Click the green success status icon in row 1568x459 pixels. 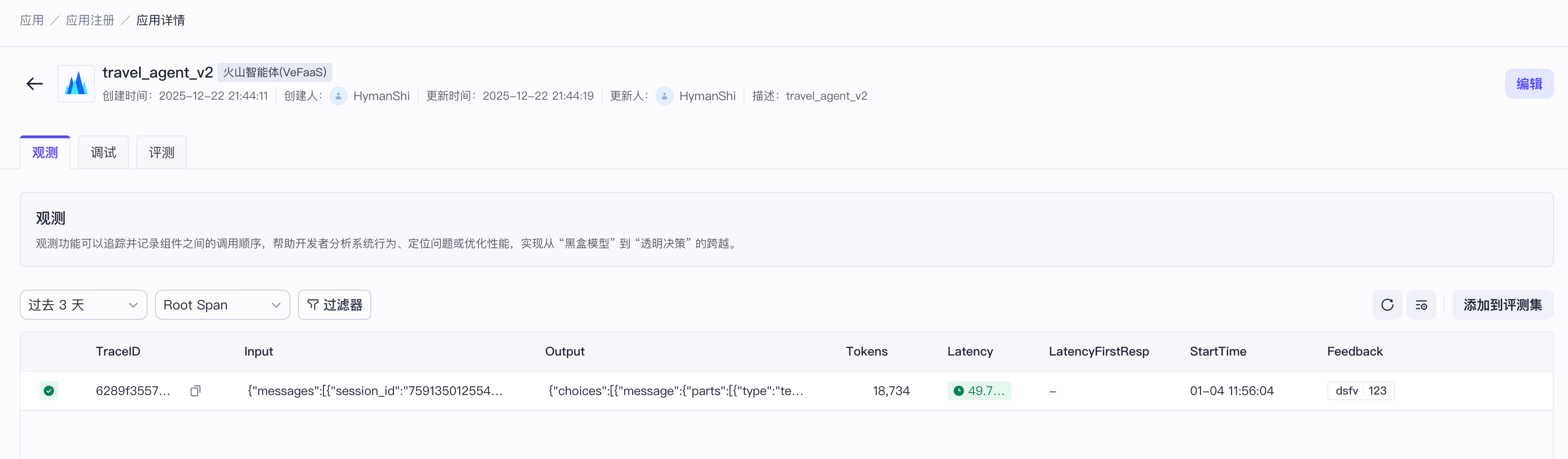tap(49, 391)
